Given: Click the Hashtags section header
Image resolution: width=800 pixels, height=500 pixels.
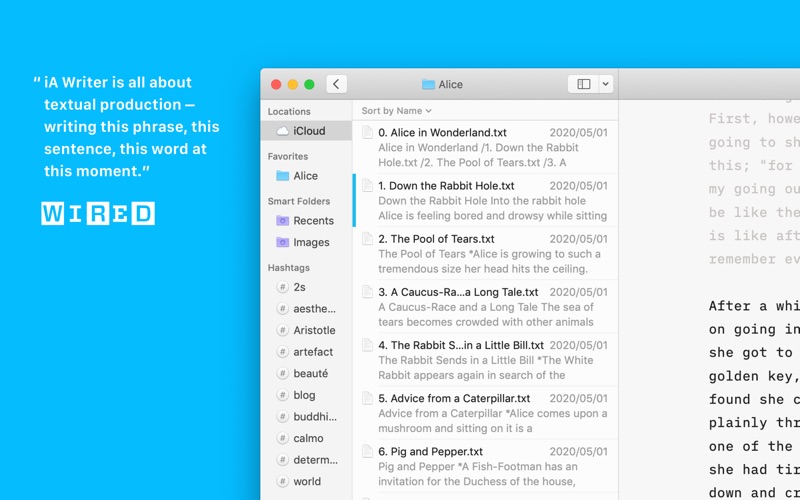Looking at the screenshot, I should [x=288, y=267].
